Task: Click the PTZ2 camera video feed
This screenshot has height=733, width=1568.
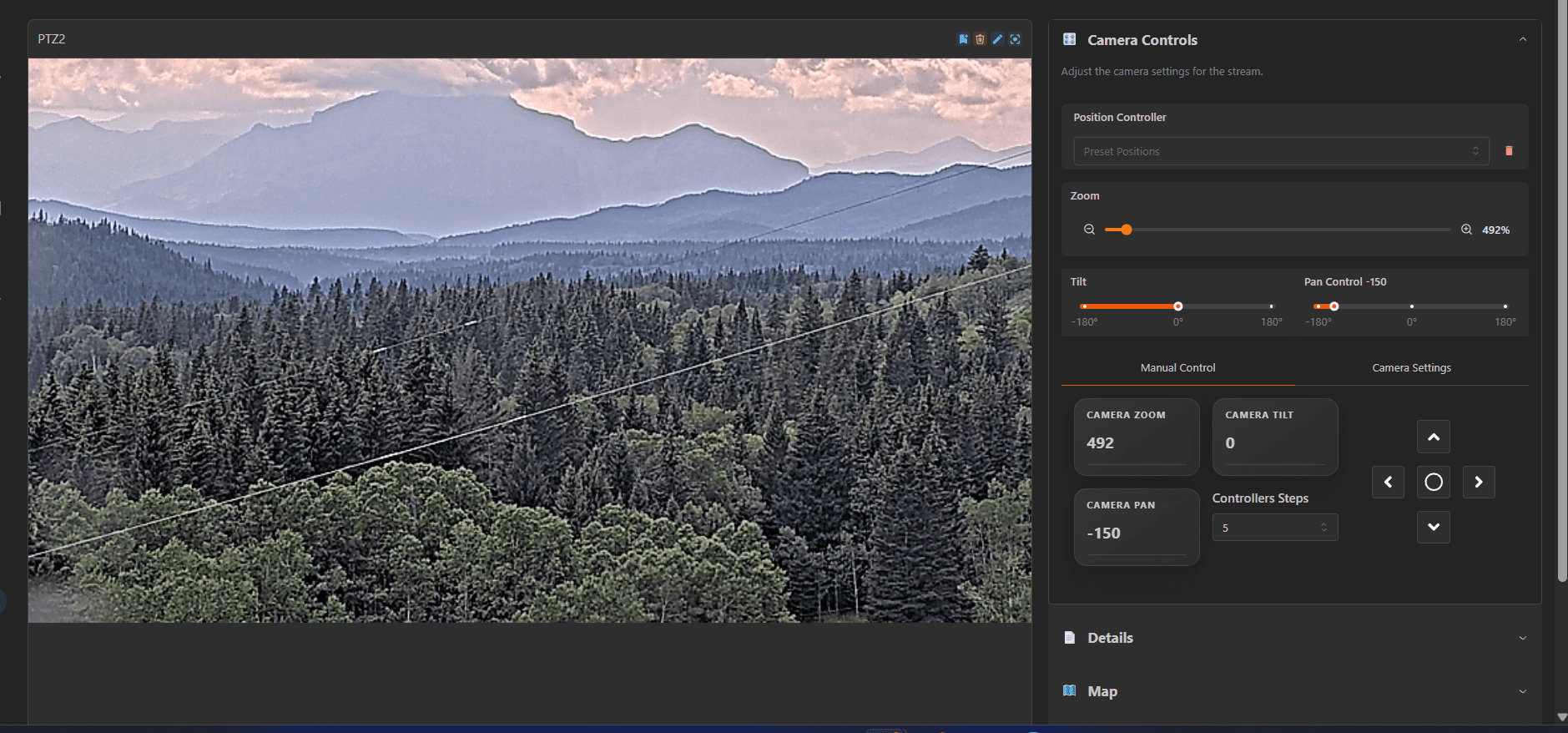Action: click(530, 340)
